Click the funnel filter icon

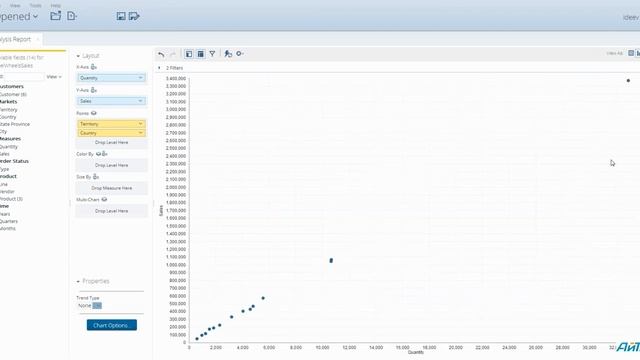212,54
